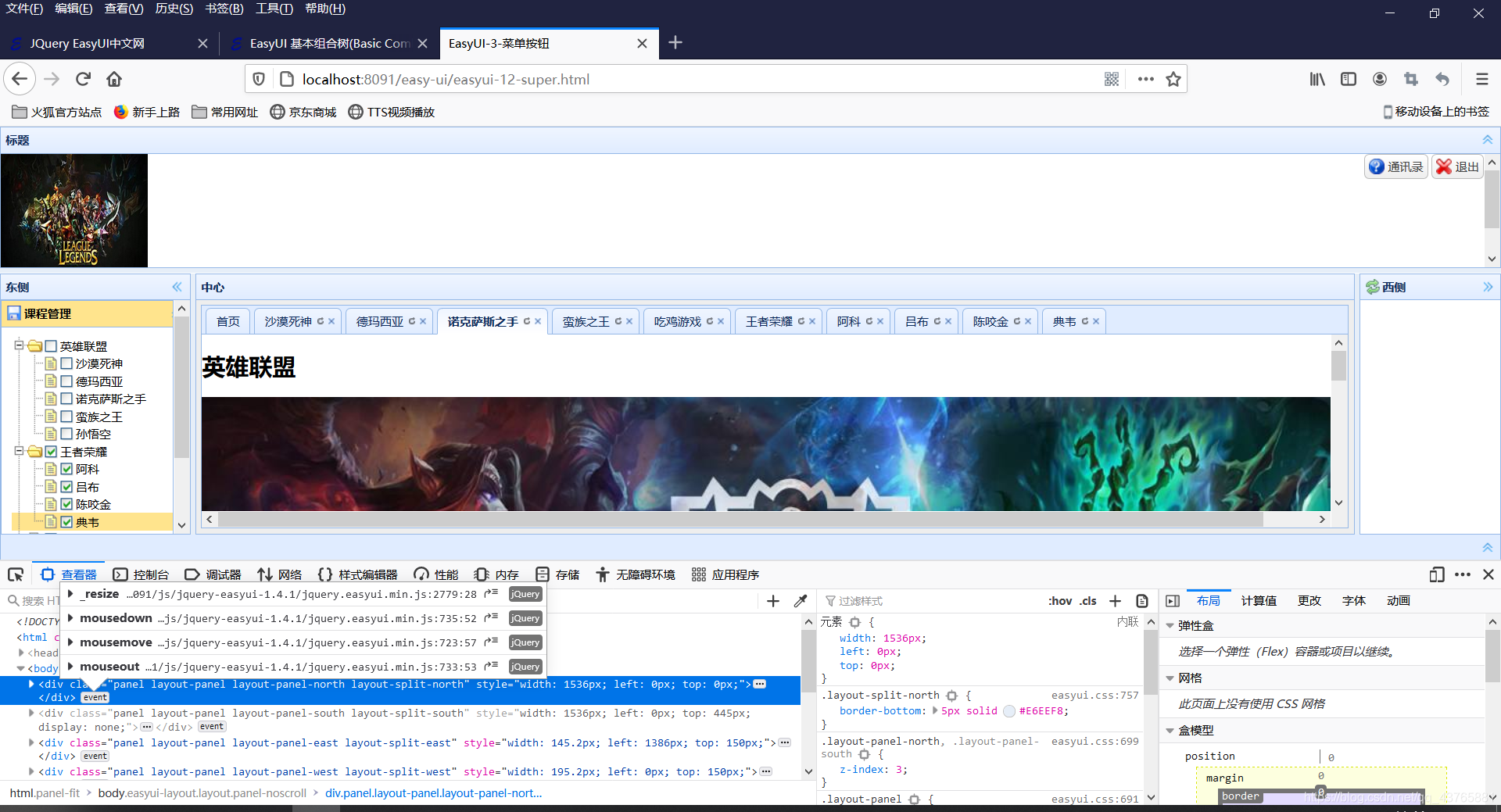The image size is (1501, 812).
Task: Collapse the 盒模型 section
Action: click(1170, 731)
